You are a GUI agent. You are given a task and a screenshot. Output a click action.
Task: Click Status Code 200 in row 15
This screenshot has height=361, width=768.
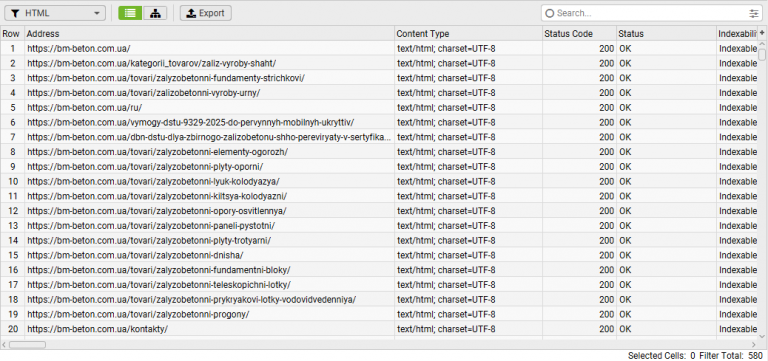click(x=579, y=255)
